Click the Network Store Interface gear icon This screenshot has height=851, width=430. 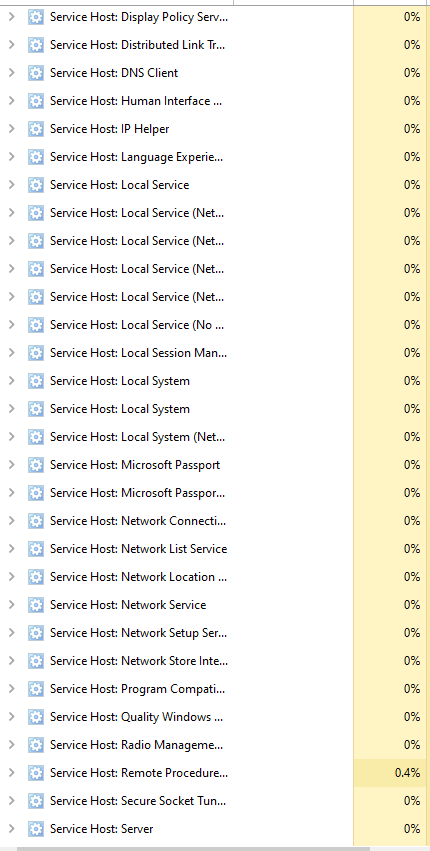tap(35, 661)
